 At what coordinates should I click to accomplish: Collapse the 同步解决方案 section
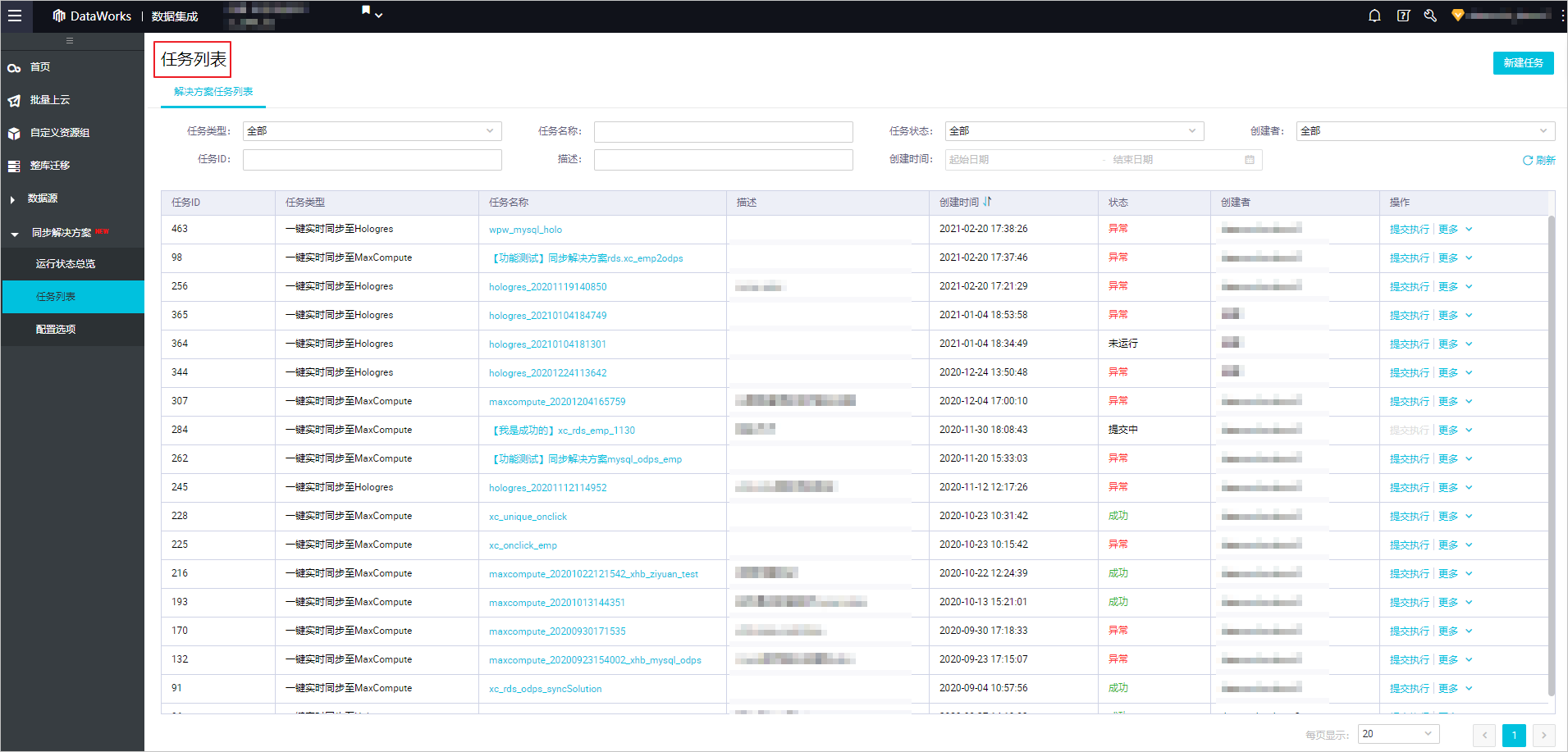(x=15, y=234)
